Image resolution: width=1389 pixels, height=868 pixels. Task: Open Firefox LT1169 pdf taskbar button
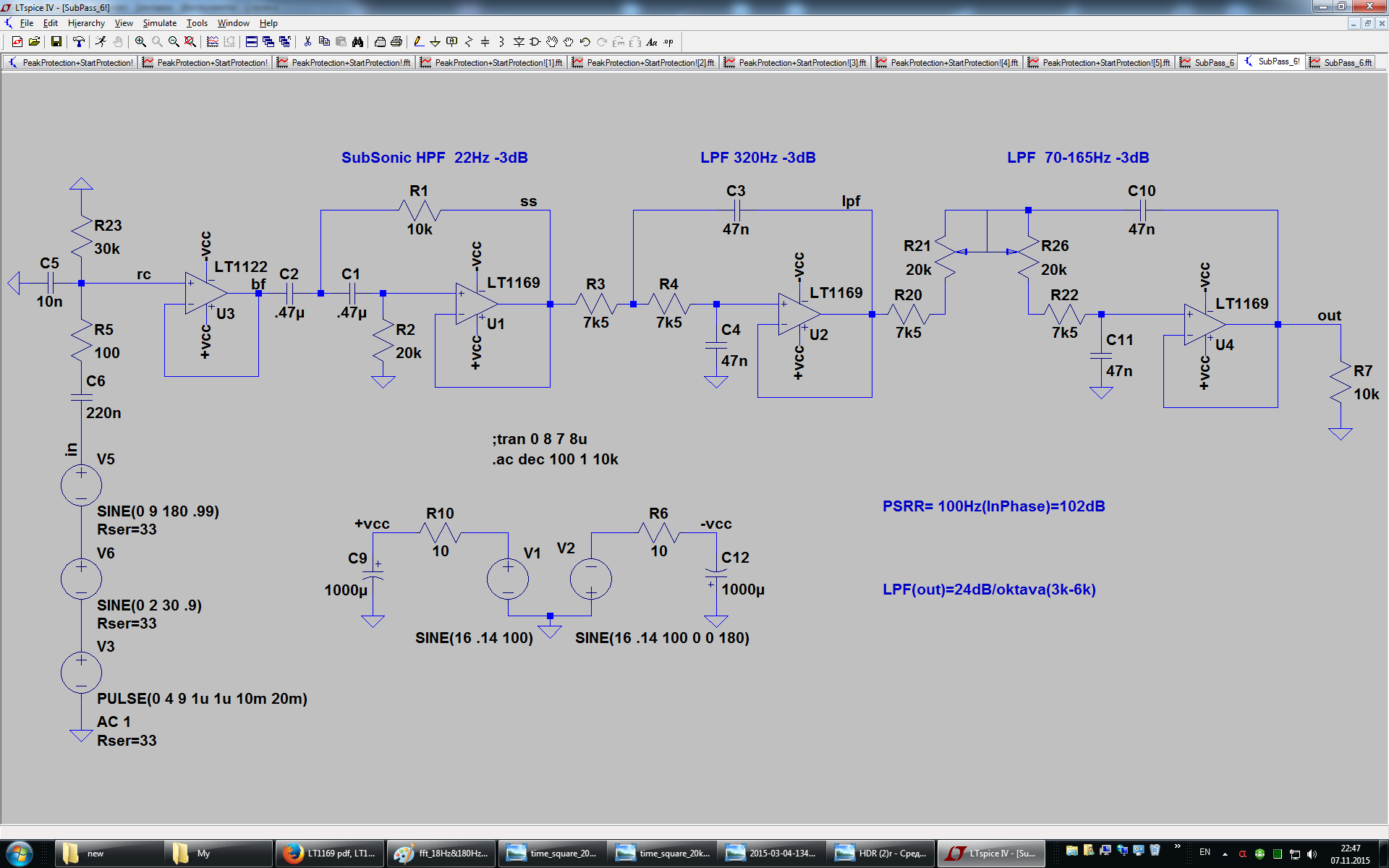pos(331,854)
